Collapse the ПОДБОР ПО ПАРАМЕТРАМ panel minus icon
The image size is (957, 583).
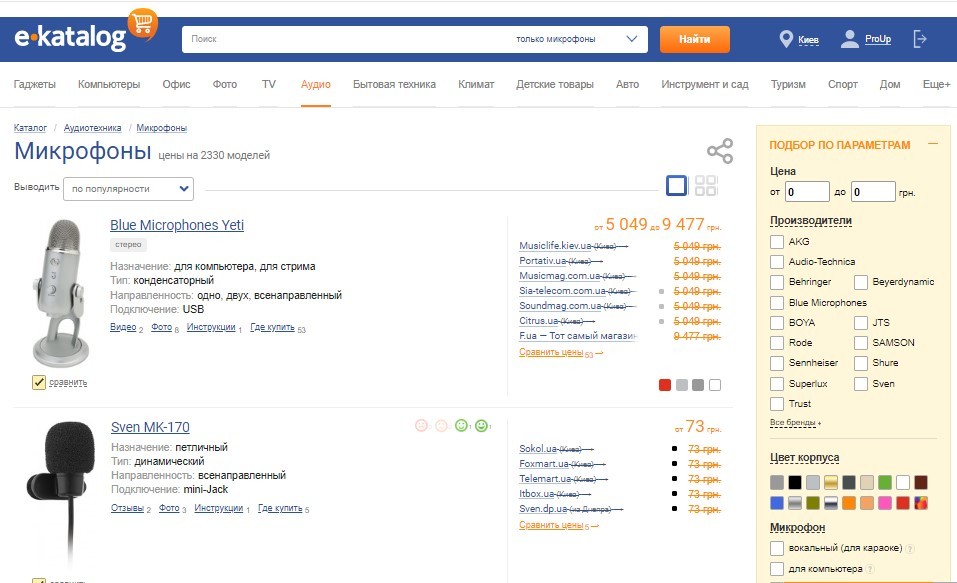pos(932,144)
